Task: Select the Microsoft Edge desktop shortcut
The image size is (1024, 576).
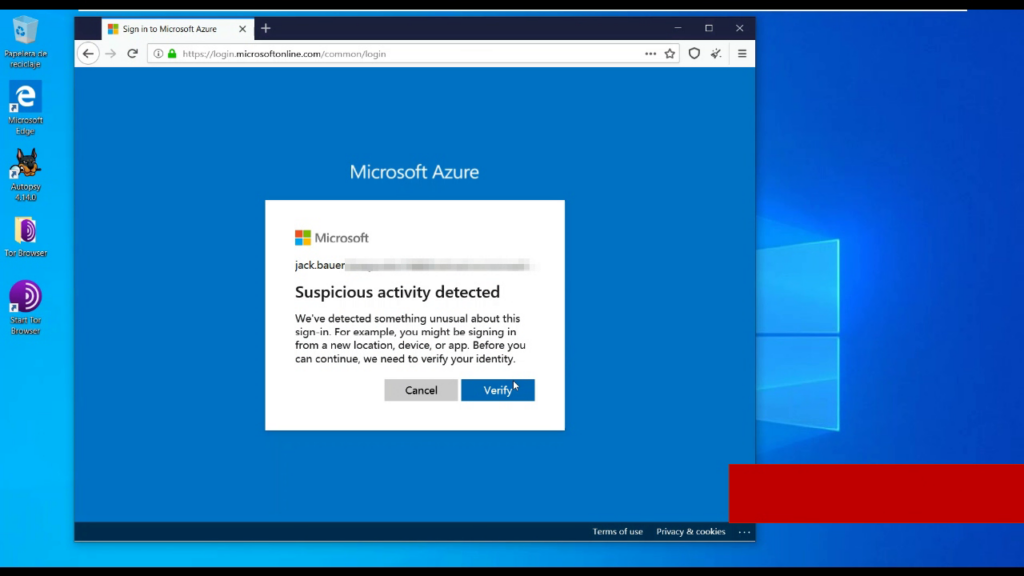Action: [25, 108]
